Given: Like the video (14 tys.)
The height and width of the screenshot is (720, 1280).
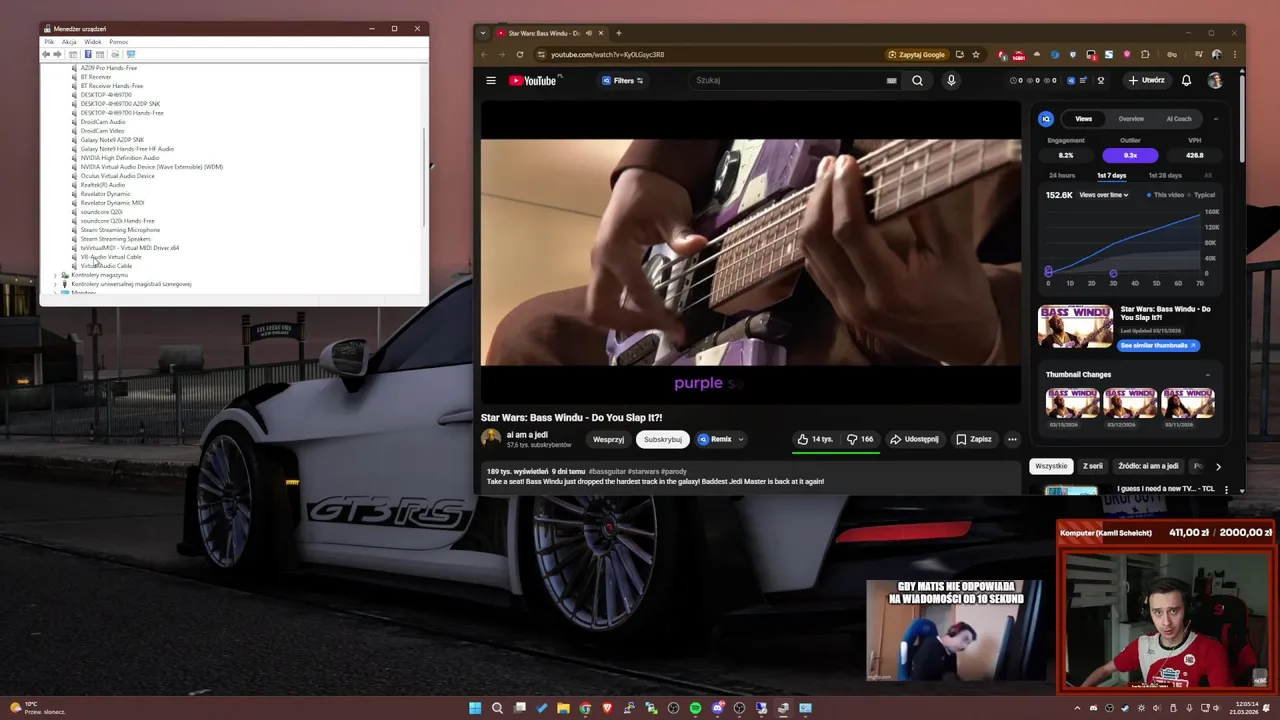Looking at the screenshot, I should coord(815,439).
